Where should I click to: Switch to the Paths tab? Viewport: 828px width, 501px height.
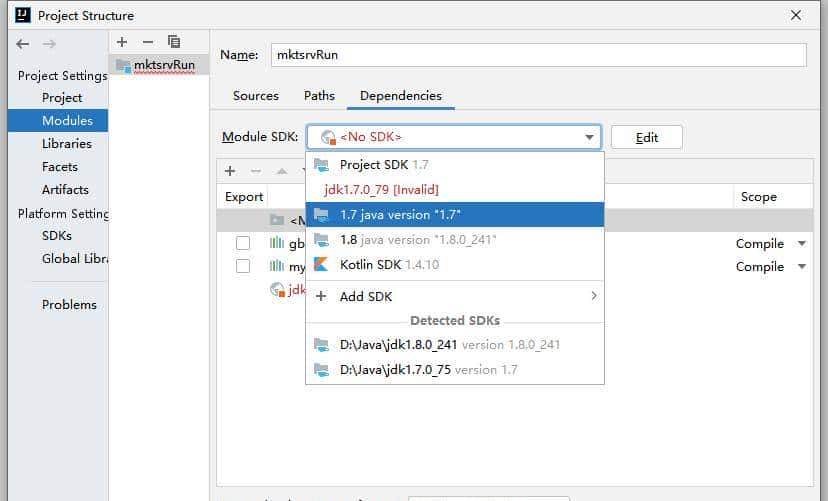point(319,96)
